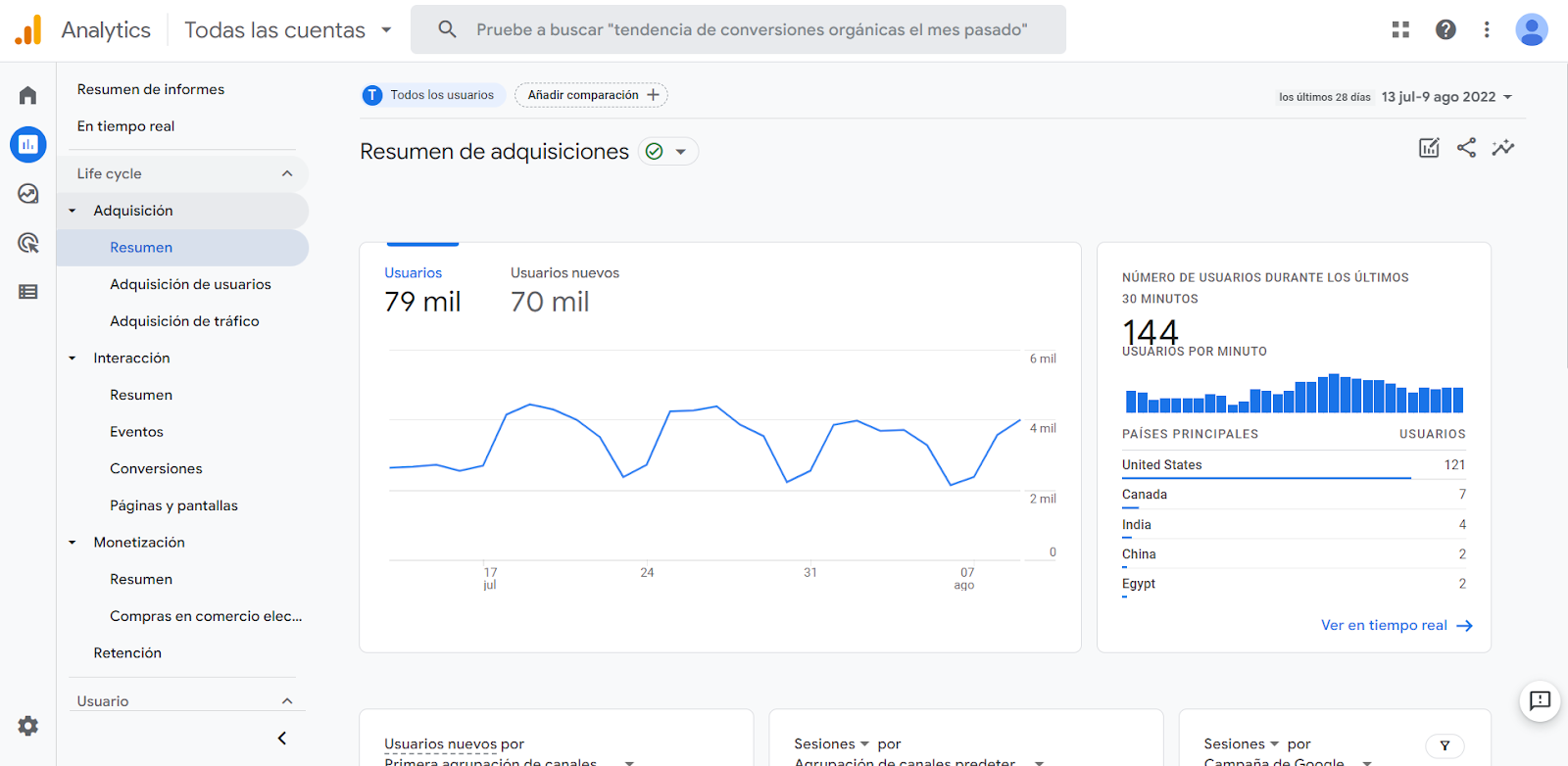
Task: Click the users-per-minute bar chart
Action: tap(1295, 393)
